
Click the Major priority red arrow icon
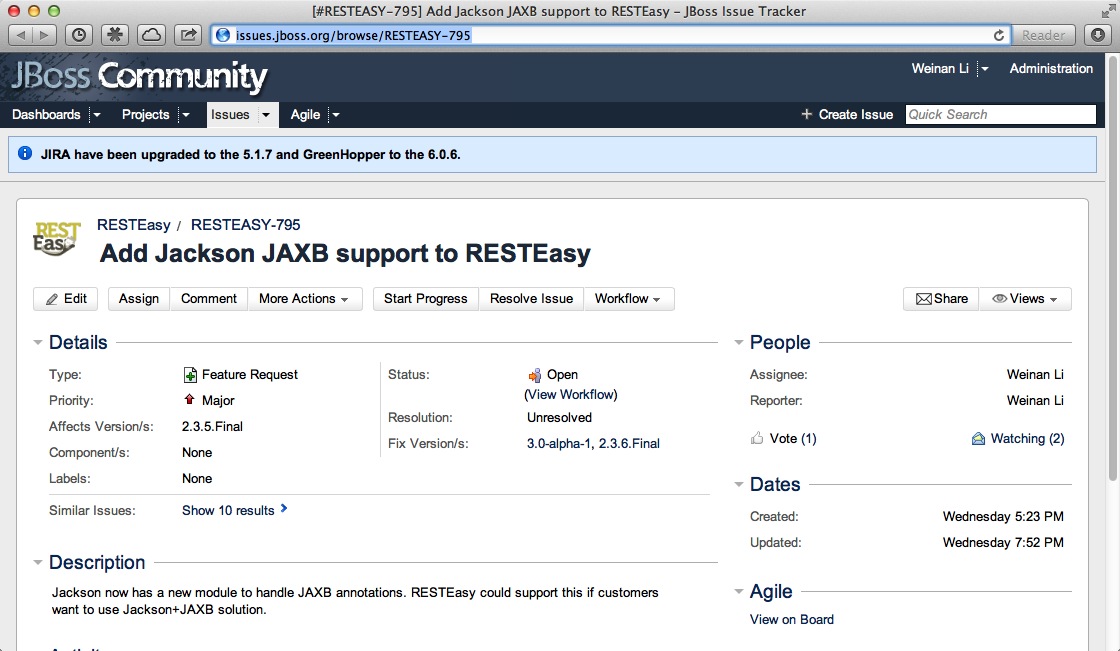pyautogui.click(x=189, y=399)
